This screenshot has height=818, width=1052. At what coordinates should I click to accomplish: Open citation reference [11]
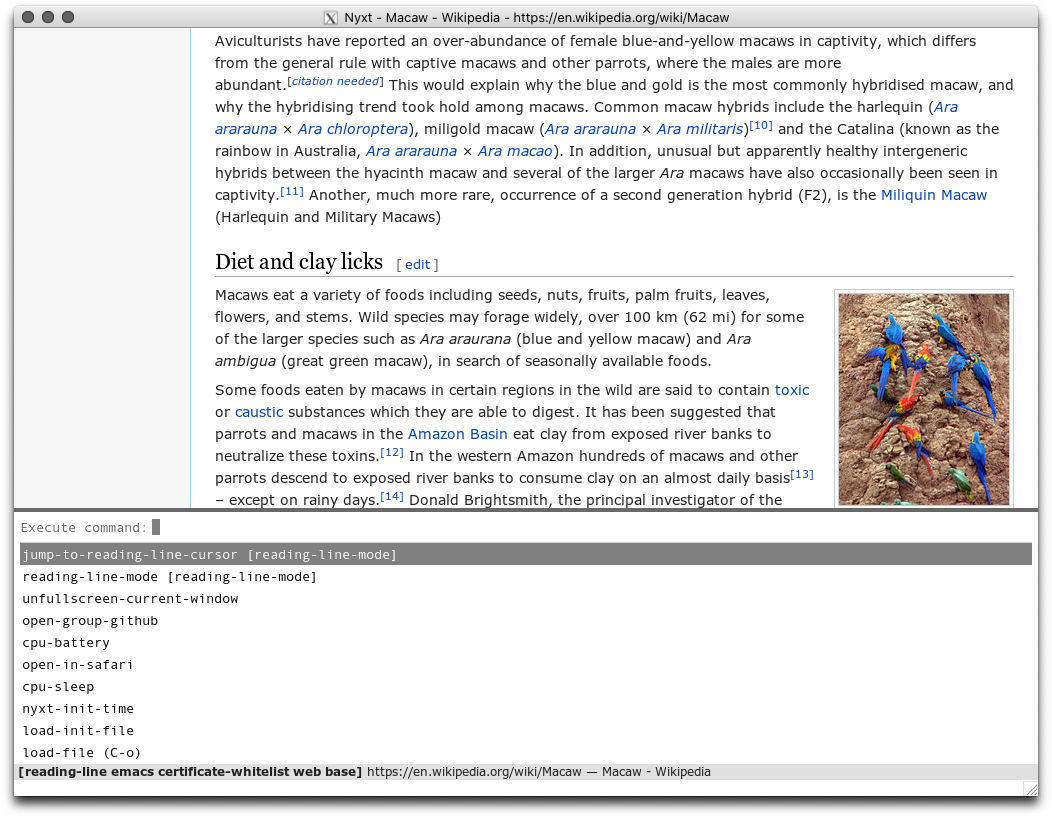[292, 191]
